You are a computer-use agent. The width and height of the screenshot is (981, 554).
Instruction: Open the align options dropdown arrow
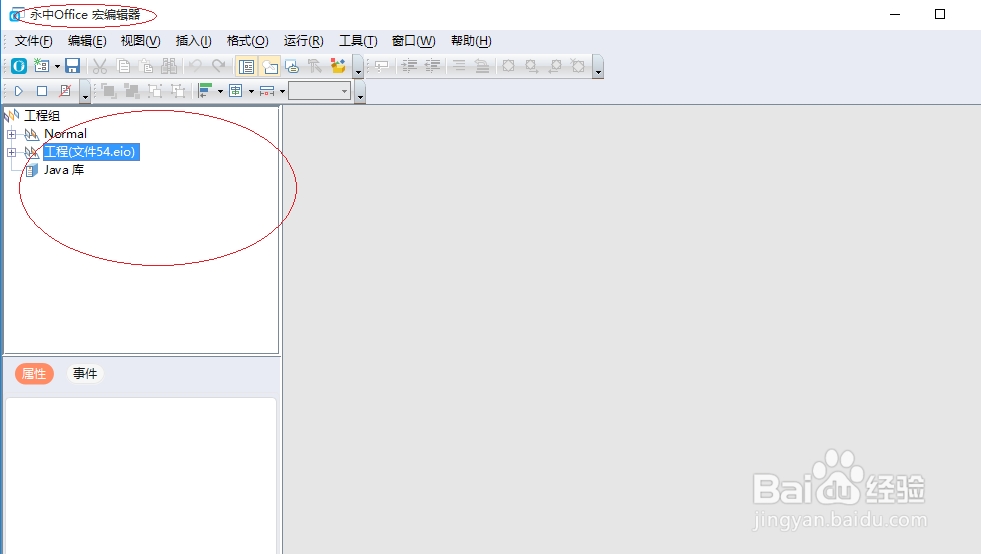(x=220, y=91)
